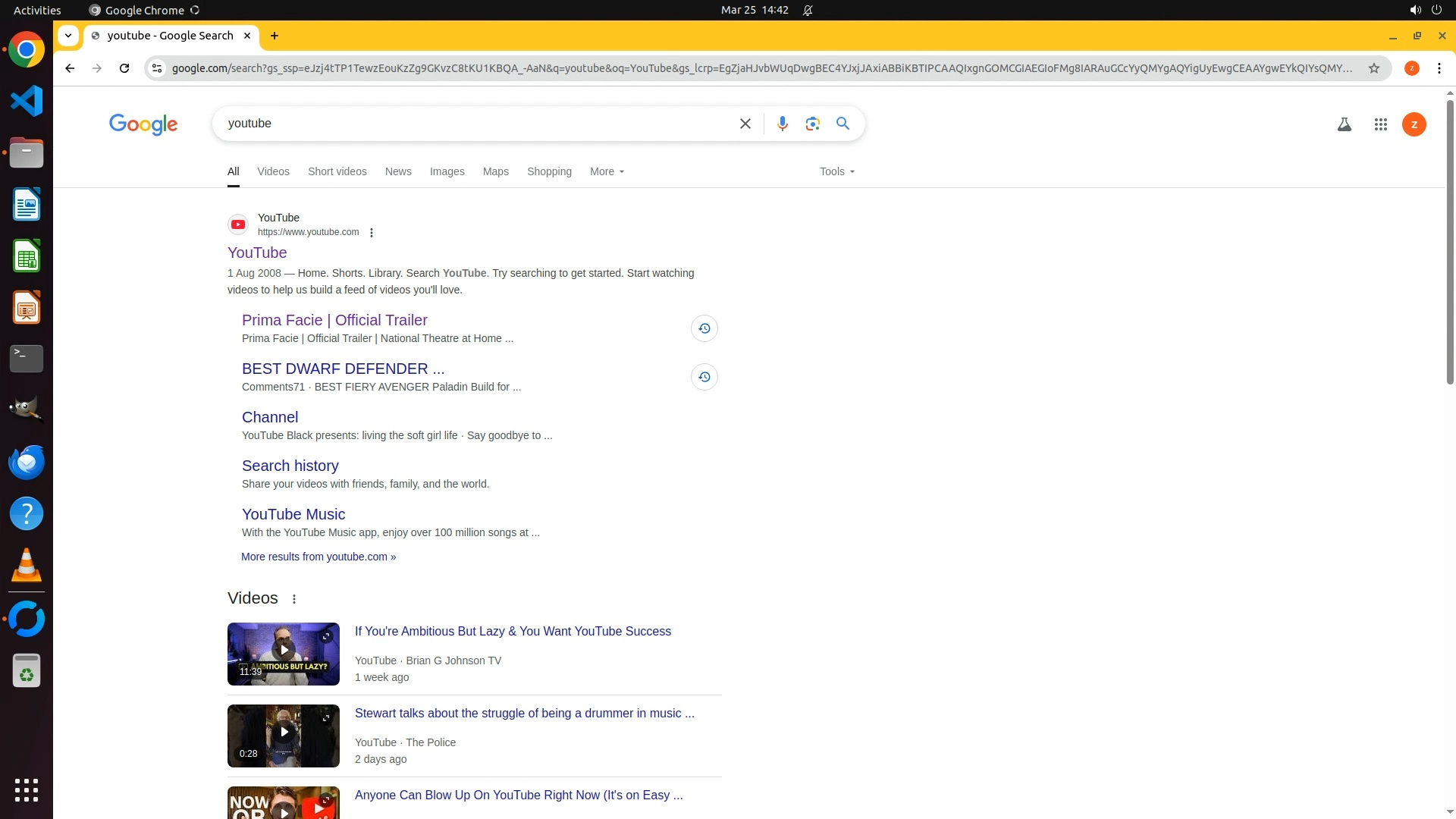Open the YouTube Music link
This screenshot has width=1456, height=819.
pos(293,514)
